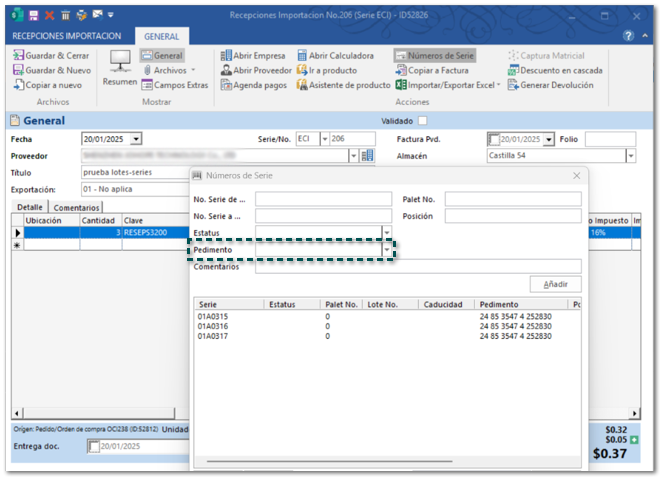Toggle the Validado checkbox
Viewport: 663px width, 480px height.
coord(422,121)
